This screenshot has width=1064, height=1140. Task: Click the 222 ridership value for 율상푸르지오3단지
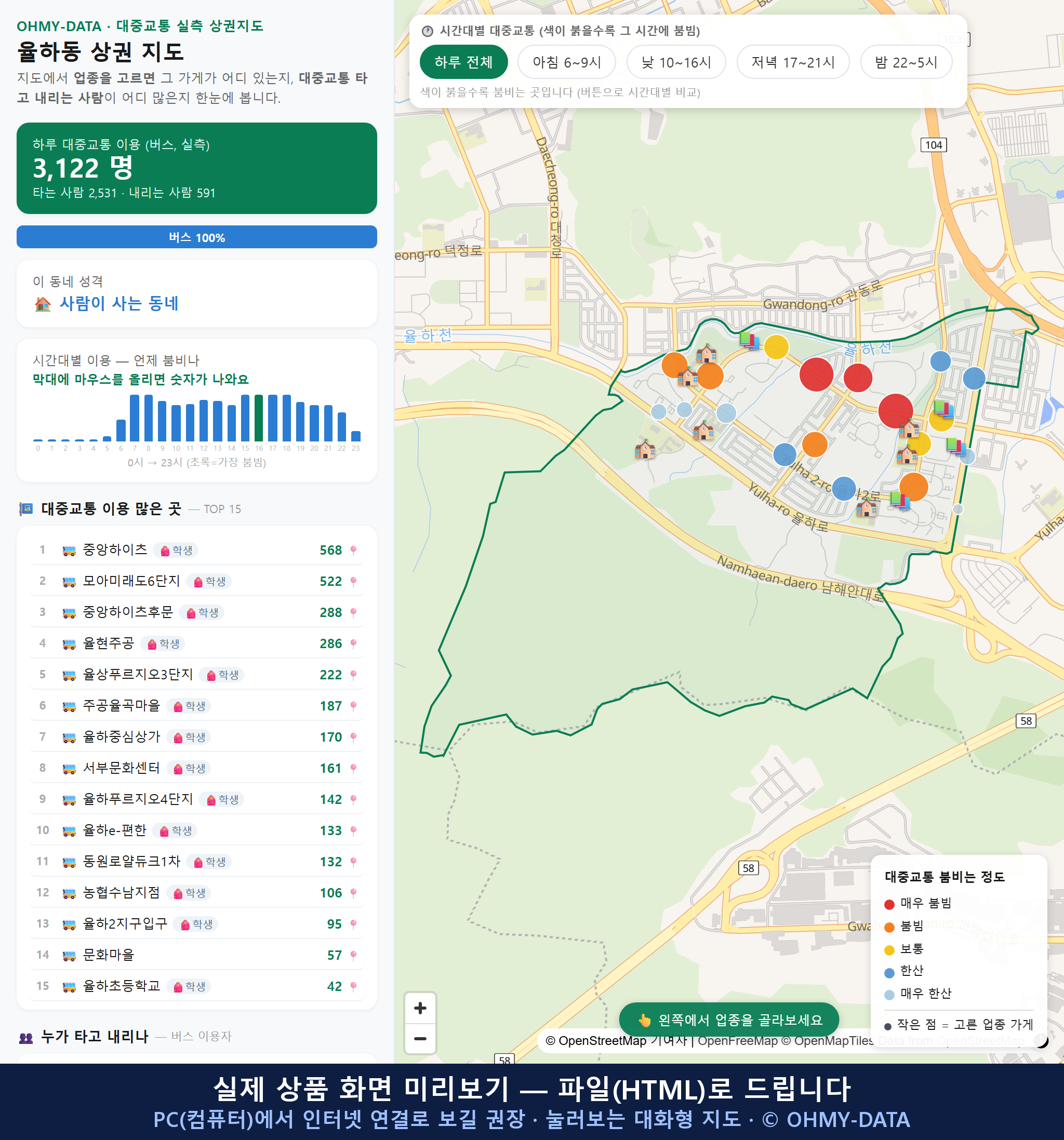pyautogui.click(x=330, y=674)
